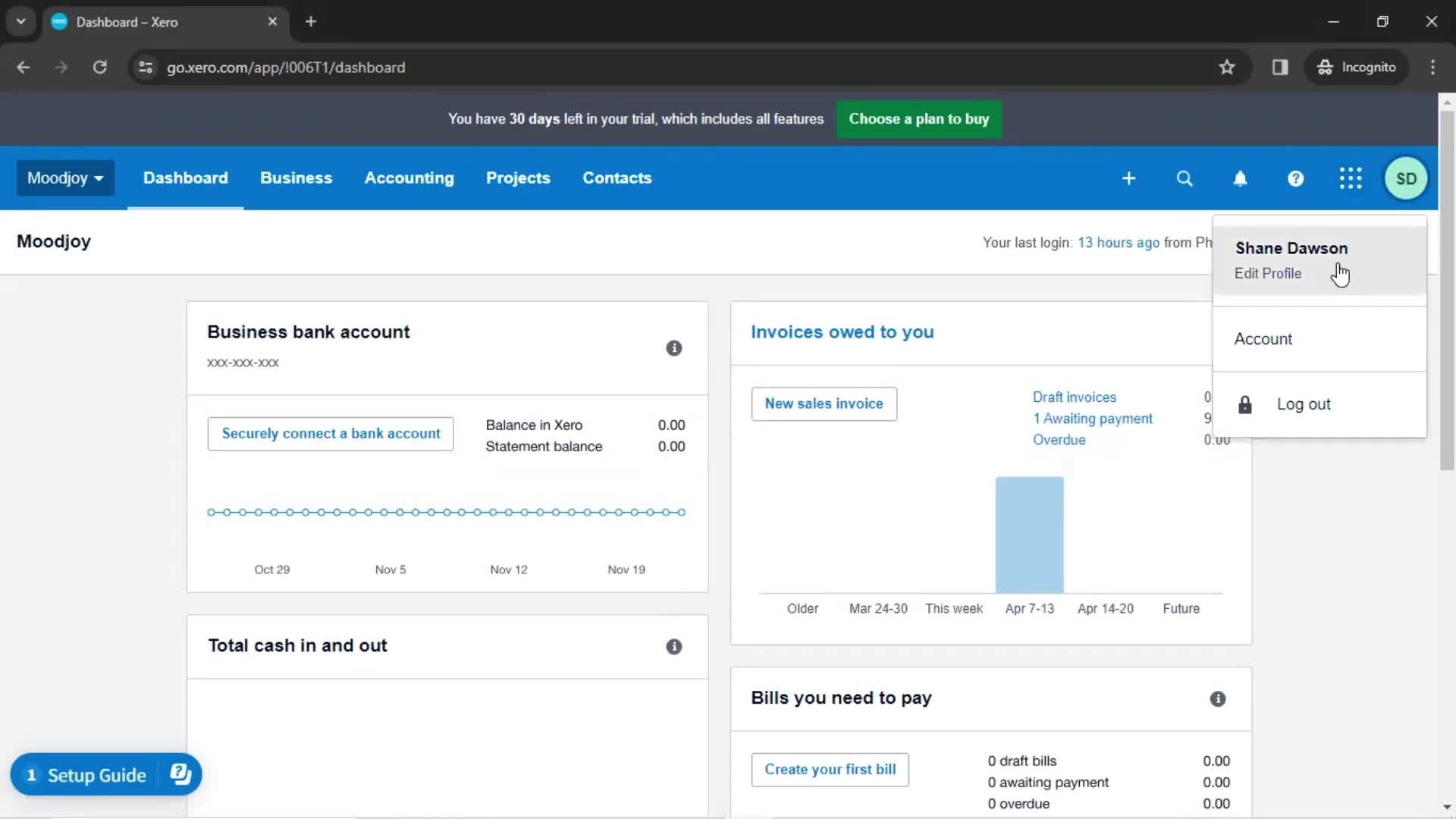Click the page vertical scrollbar
This screenshot has width=1456, height=819.
[1446, 291]
